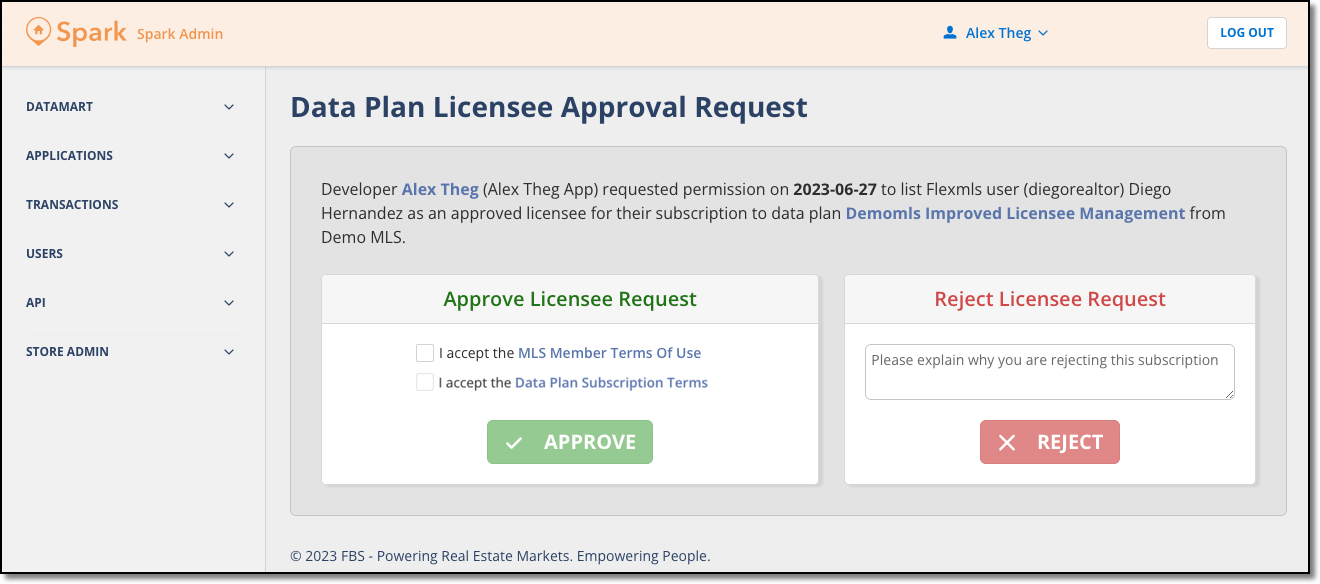Expand the STORE ADMIN chevron
The image size is (1320, 584).
[x=229, y=352]
